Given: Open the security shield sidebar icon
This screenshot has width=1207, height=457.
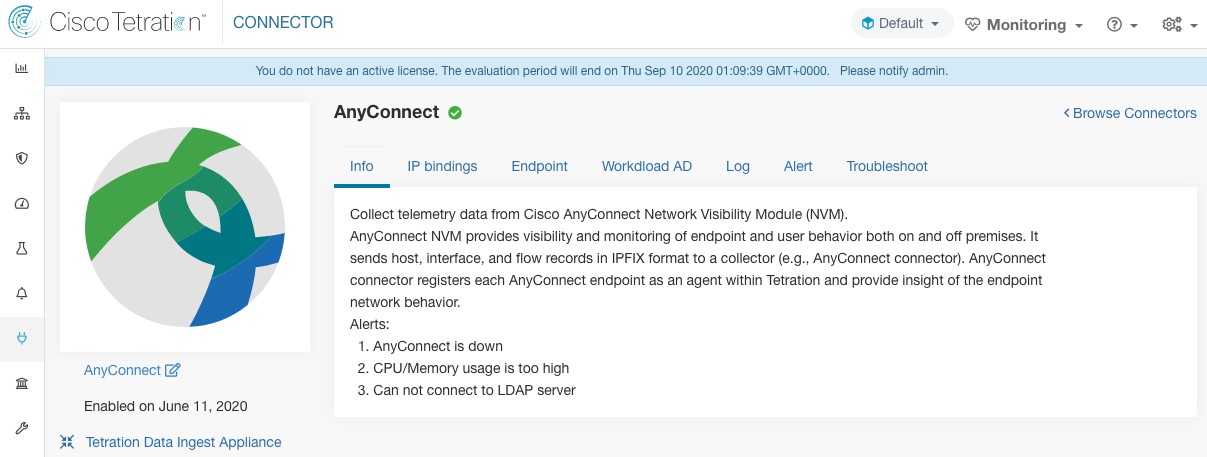Looking at the screenshot, I should [x=22, y=159].
